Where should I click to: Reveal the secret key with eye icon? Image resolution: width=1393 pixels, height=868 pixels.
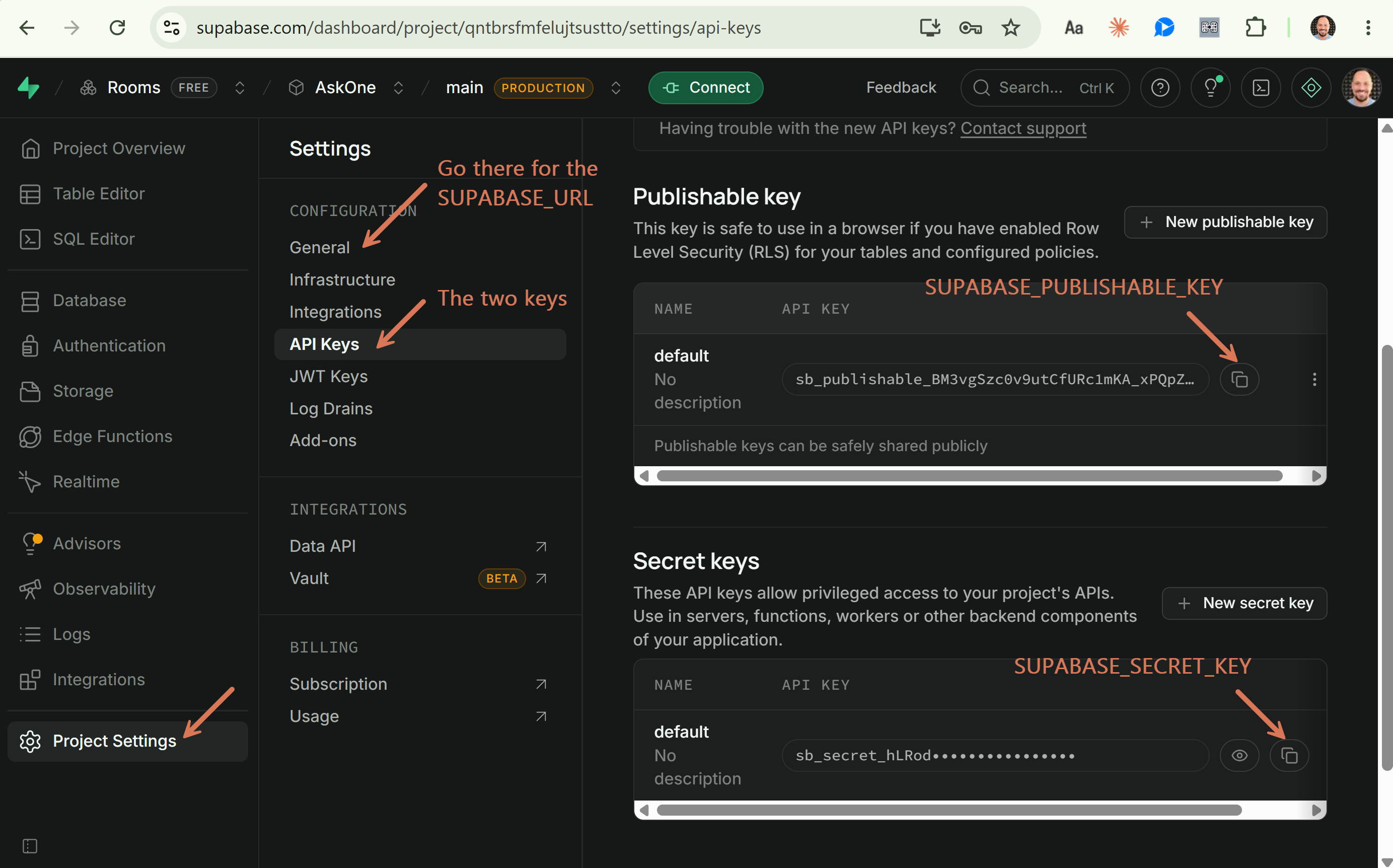[x=1239, y=756]
